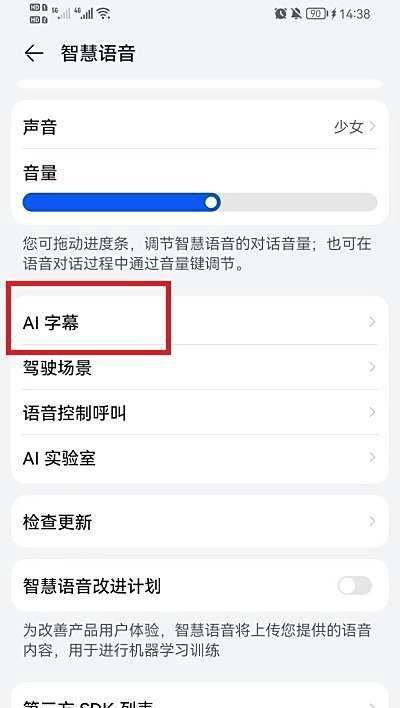Tap the volume slider handle knob

pos(211,202)
